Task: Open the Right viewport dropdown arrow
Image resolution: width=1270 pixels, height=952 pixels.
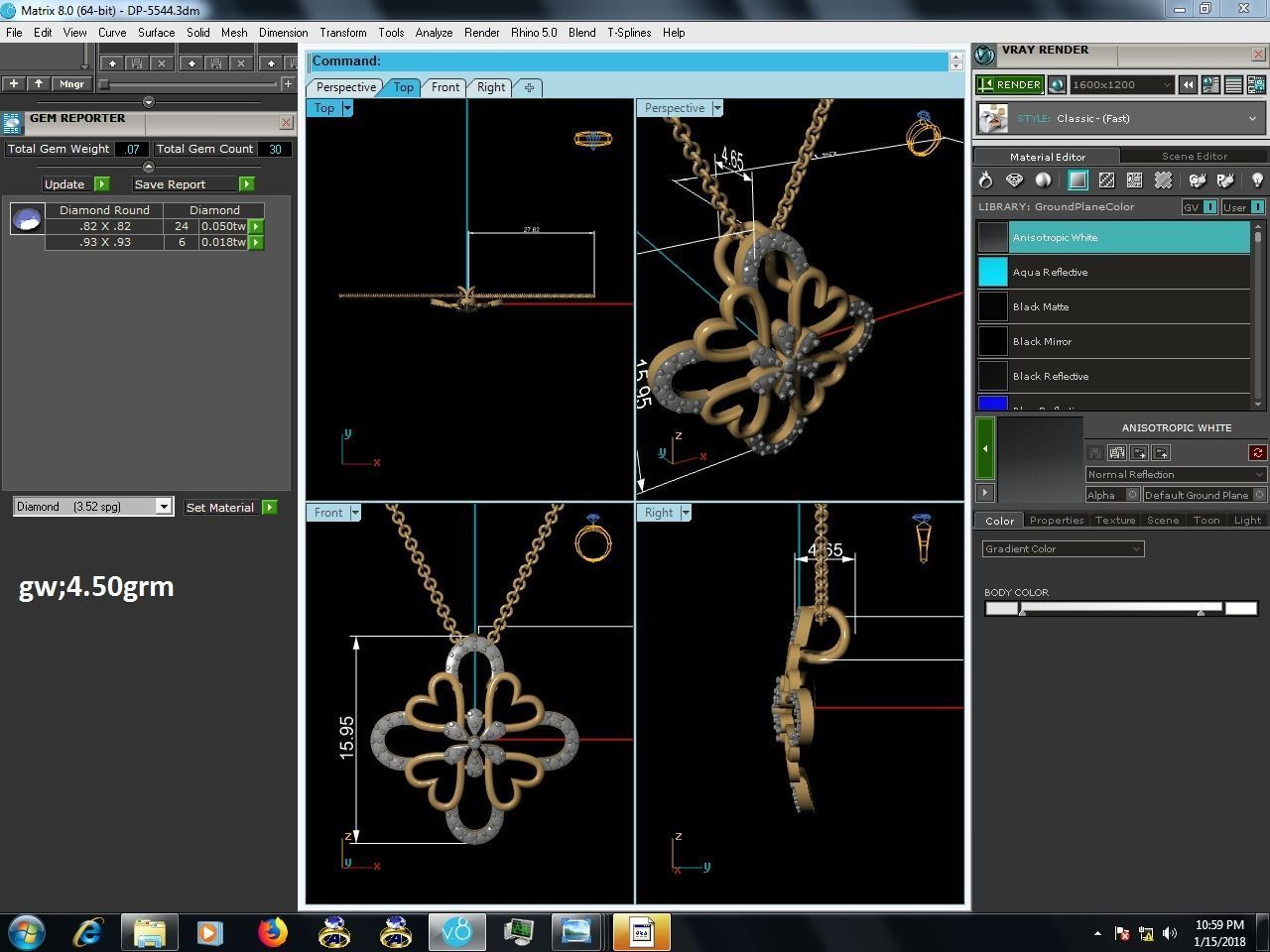Action: pyautogui.click(x=686, y=513)
